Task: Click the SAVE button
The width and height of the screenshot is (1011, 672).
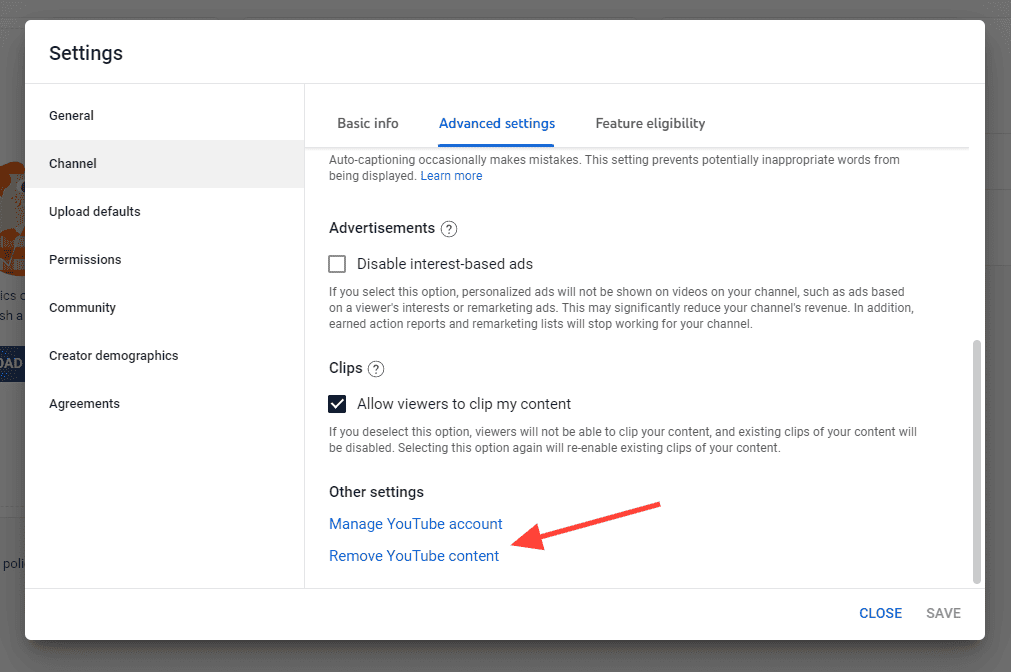Action: click(943, 613)
